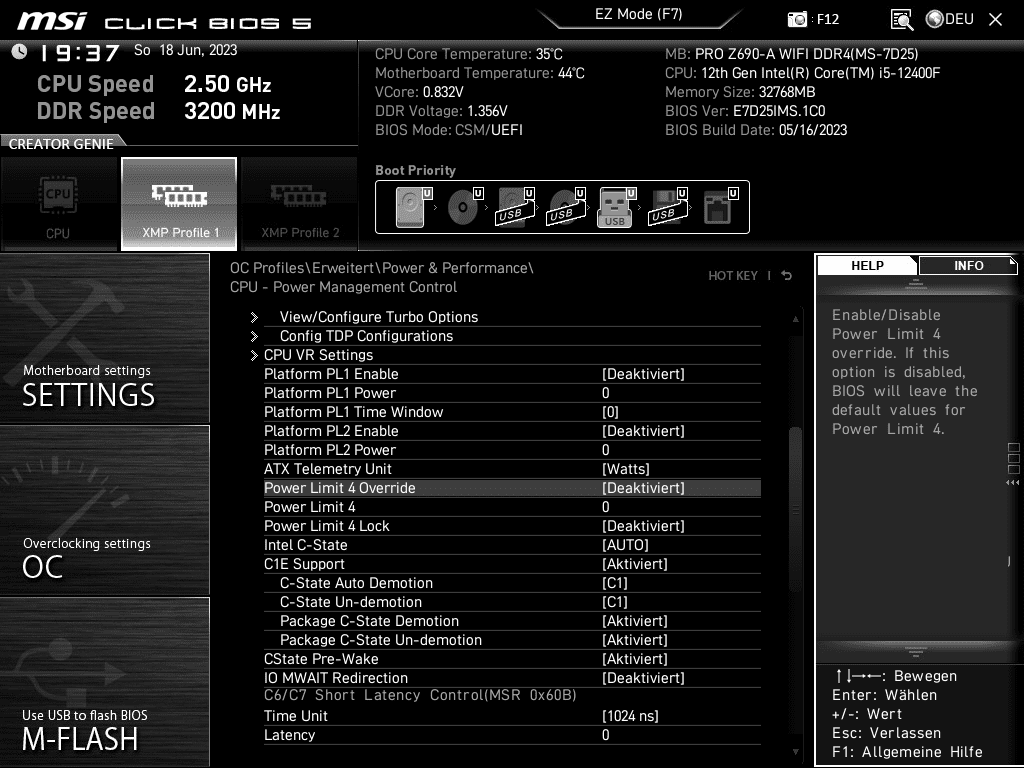
Task: Switch to the INFO tab
Action: tap(968, 266)
